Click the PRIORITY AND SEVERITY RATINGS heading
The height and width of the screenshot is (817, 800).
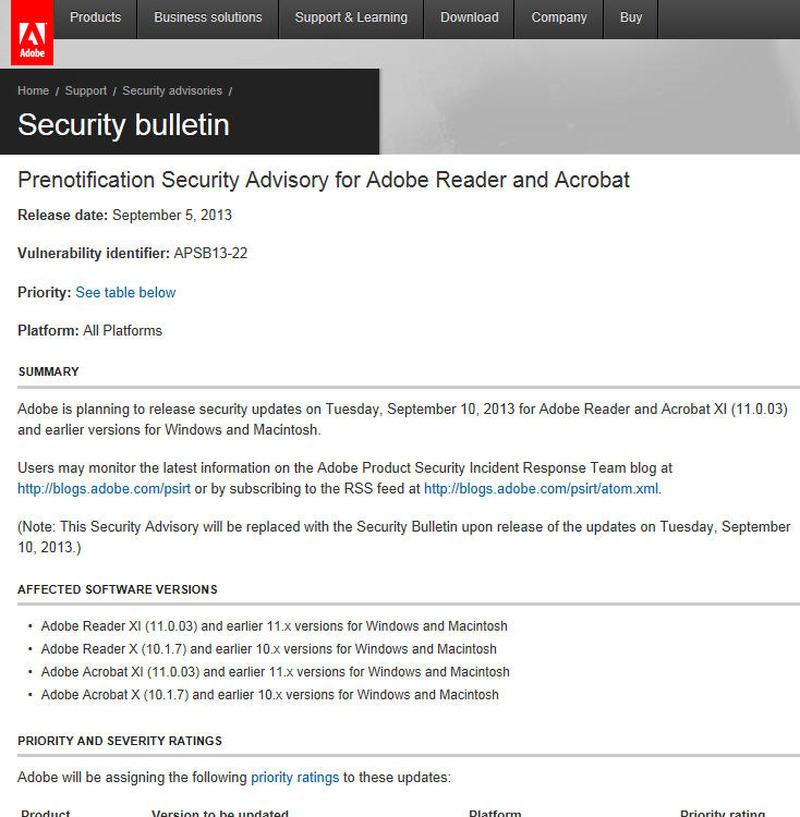(x=120, y=741)
